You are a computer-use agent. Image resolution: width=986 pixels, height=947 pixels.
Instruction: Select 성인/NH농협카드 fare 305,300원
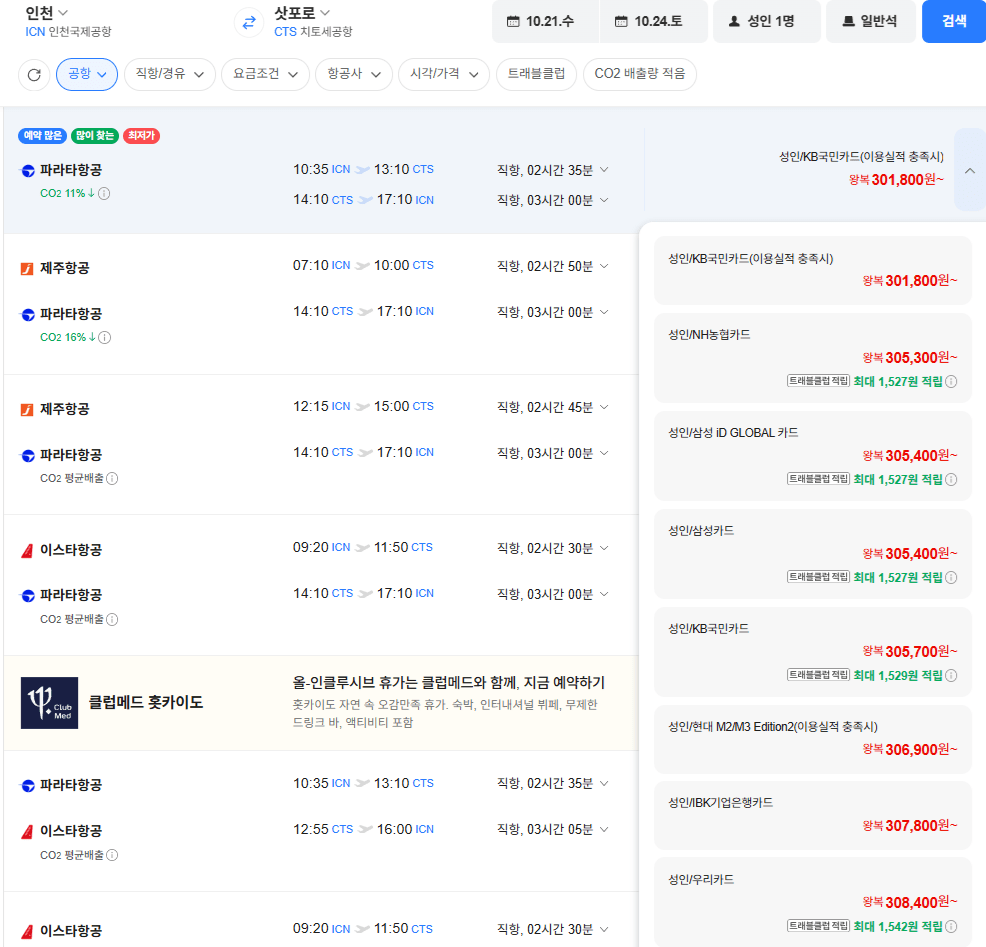point(813,358)
